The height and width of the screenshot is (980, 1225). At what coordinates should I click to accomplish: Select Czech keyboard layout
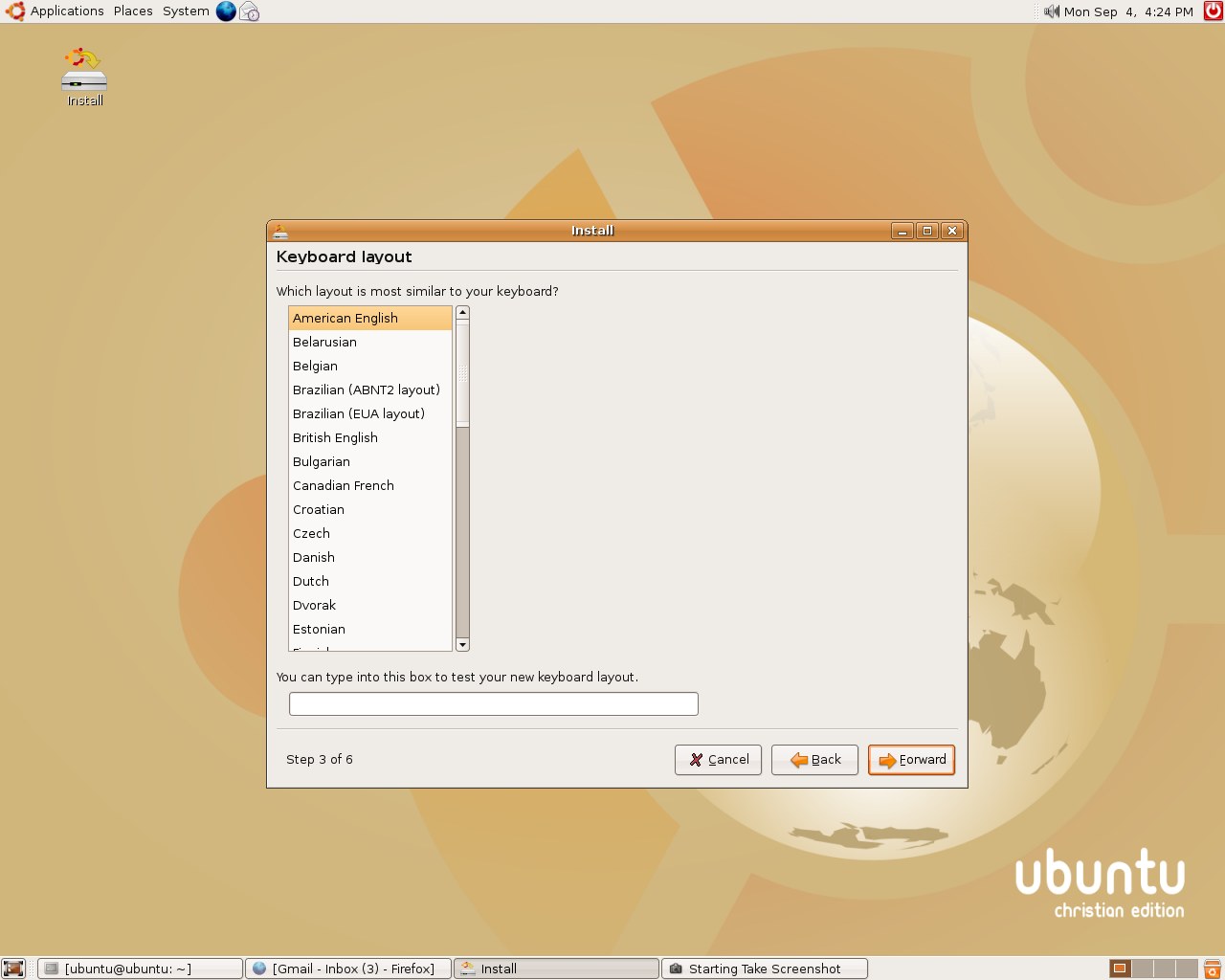coord(370,533)
